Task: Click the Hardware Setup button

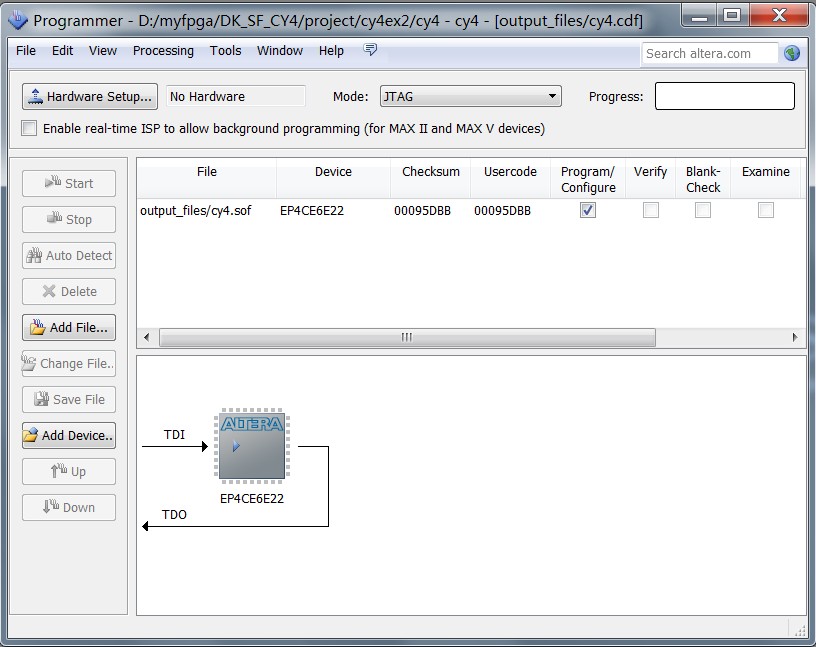Action: point(90,97)
